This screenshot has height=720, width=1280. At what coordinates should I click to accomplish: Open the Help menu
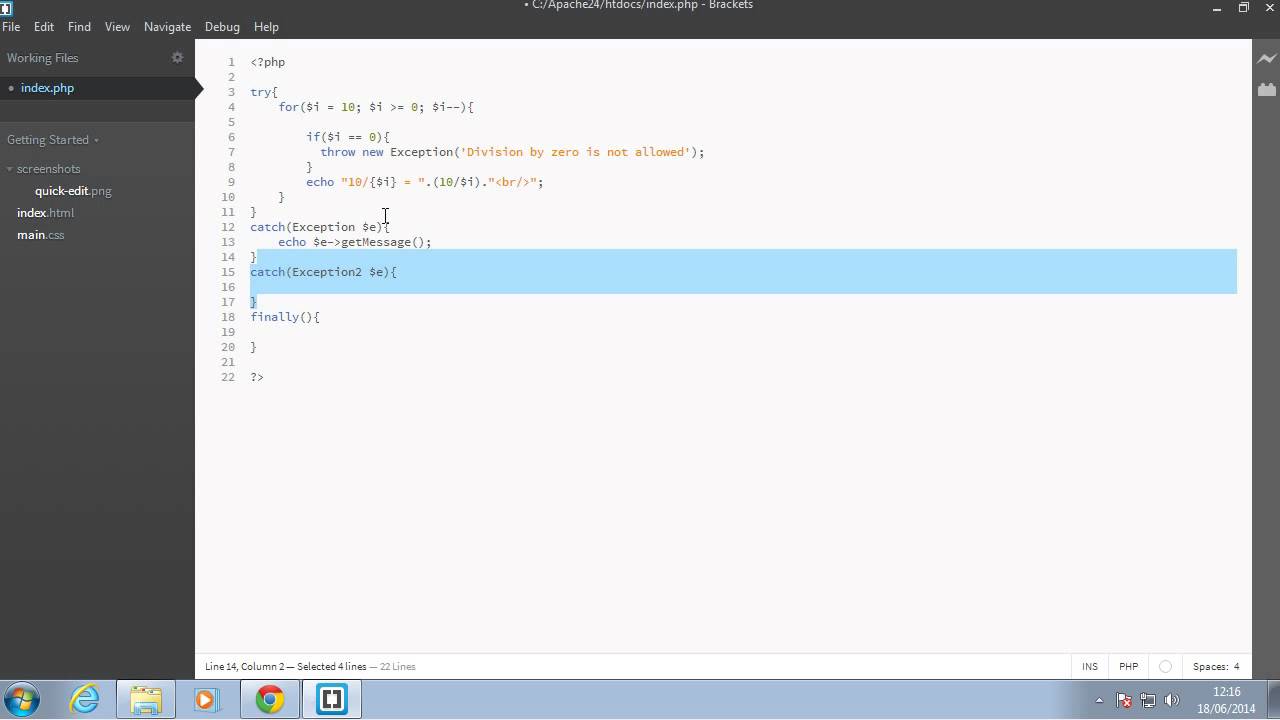click(266, 27)
